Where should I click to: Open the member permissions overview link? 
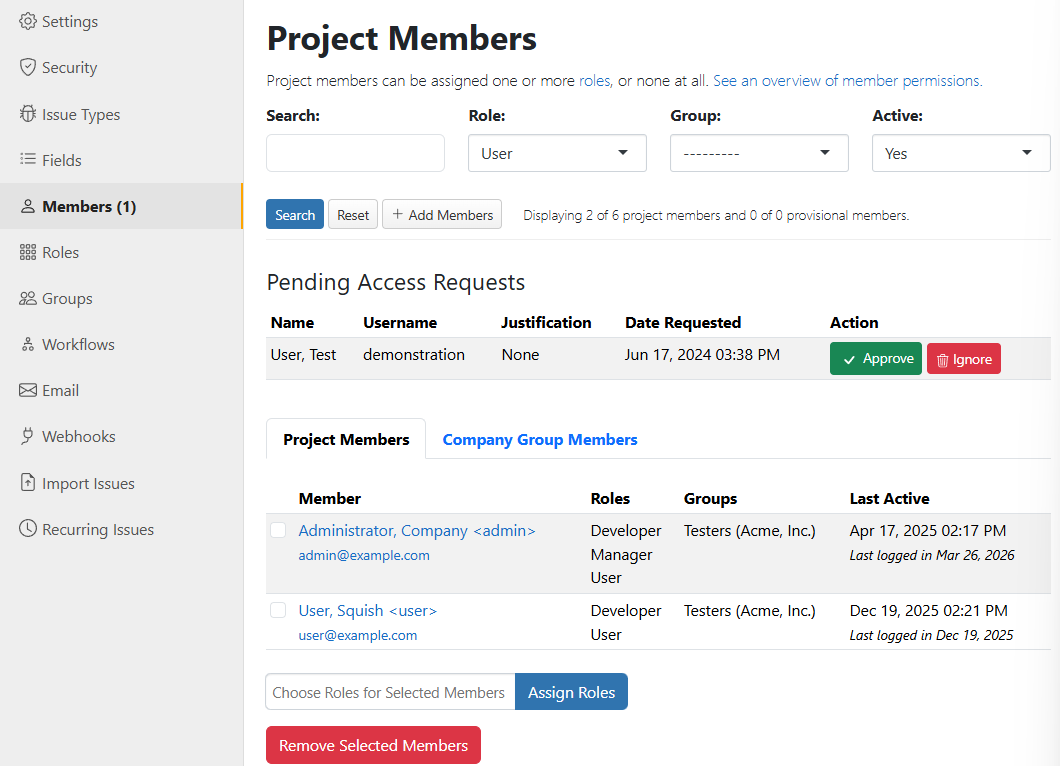pos(846,80)
